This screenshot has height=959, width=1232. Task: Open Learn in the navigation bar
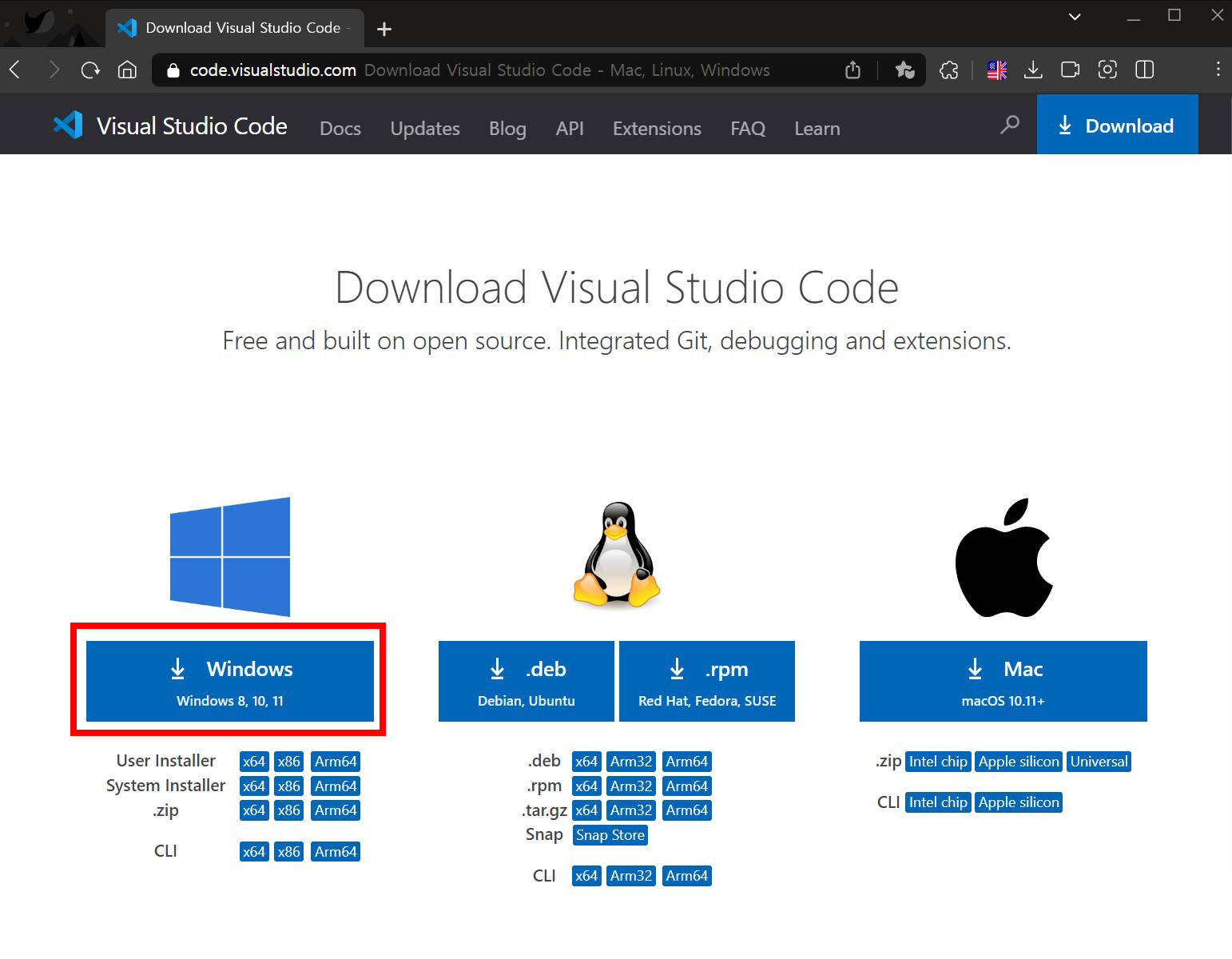point(817,129)
